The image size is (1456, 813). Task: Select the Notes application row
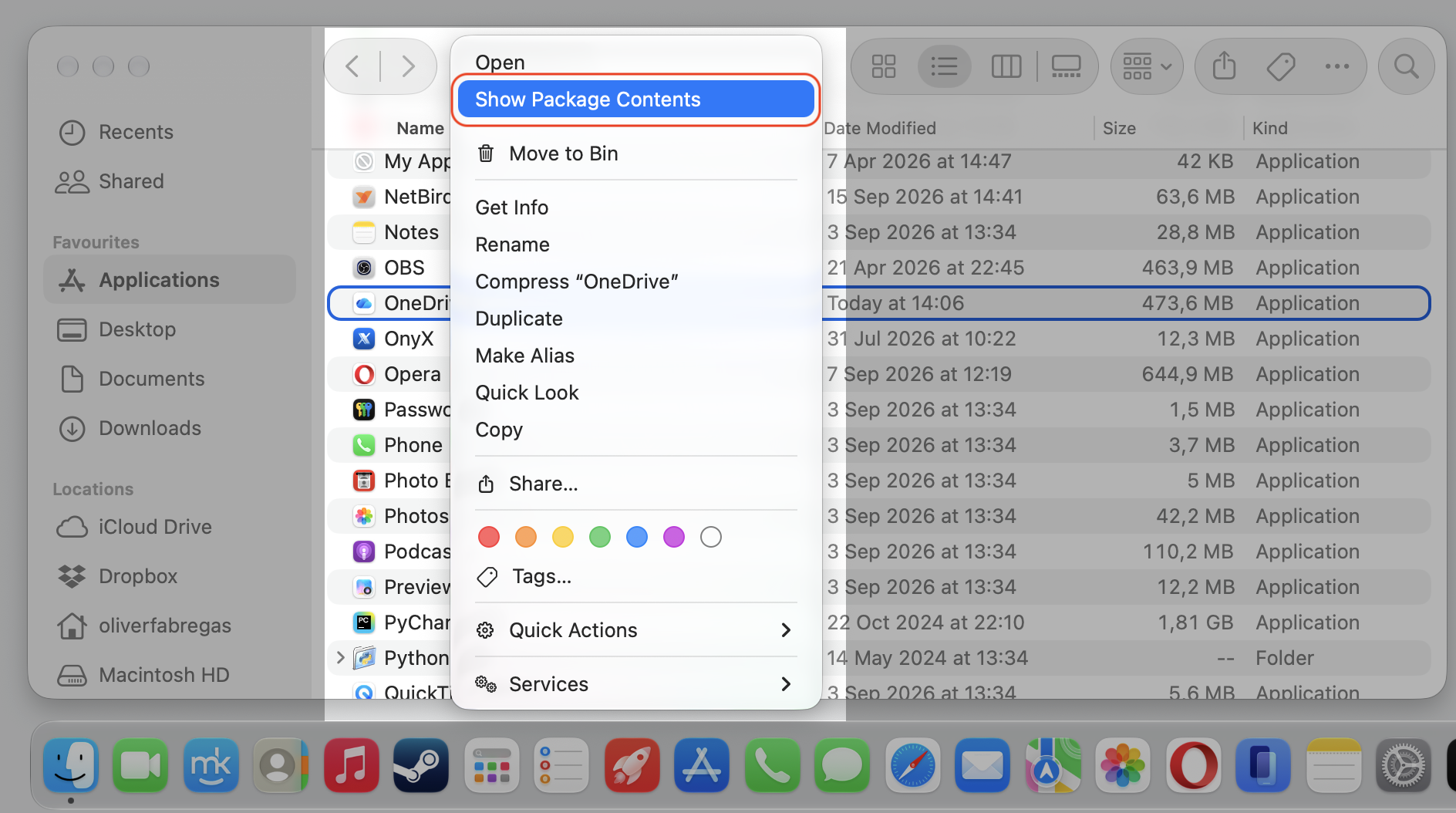tap(879, 232)
